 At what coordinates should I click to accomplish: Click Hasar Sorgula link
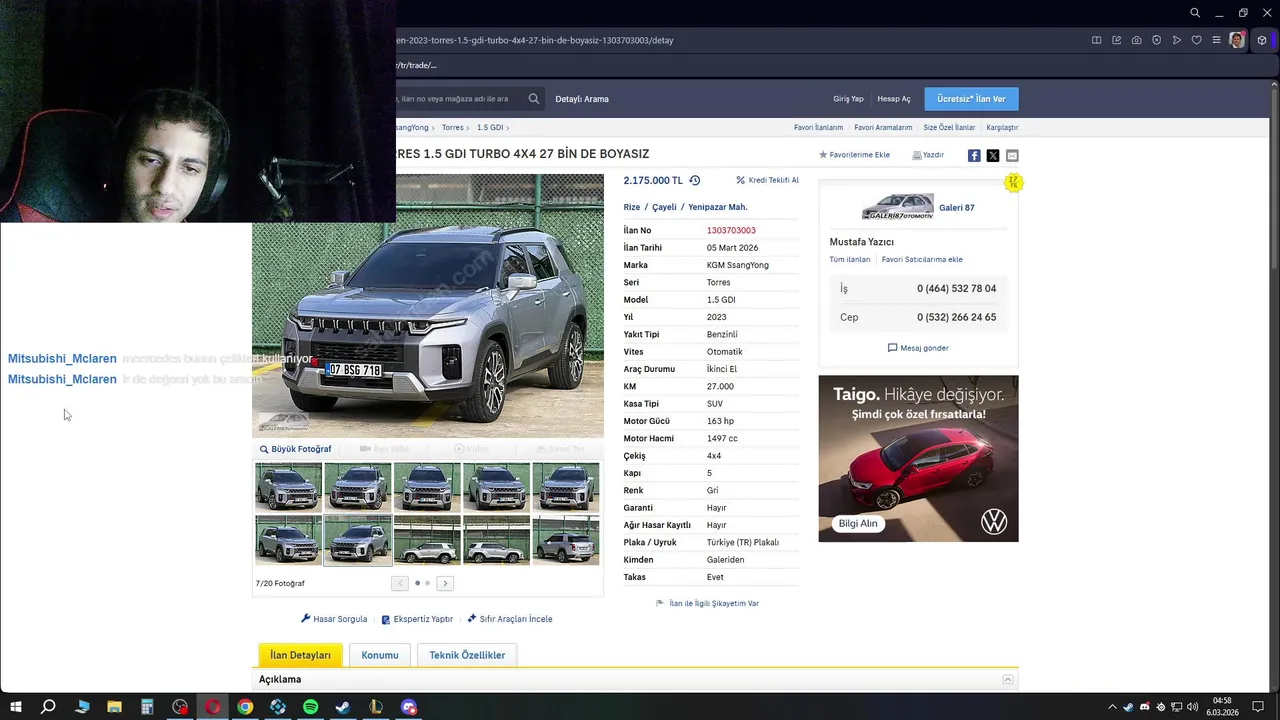tap(334, 619)
